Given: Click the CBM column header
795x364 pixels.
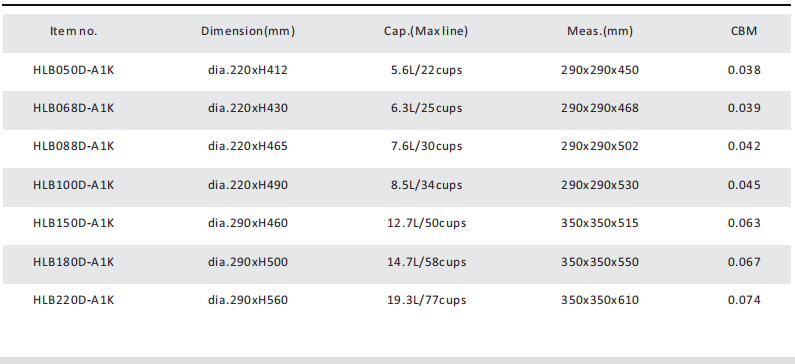Looking at the screenshot, I should (744, 31).
